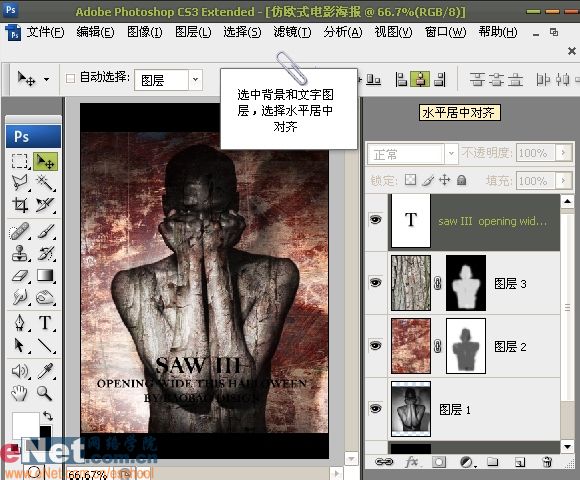This screenshot has height=480, width=580.
Task: Select the Gradient tool
Action: coord(45,276)
